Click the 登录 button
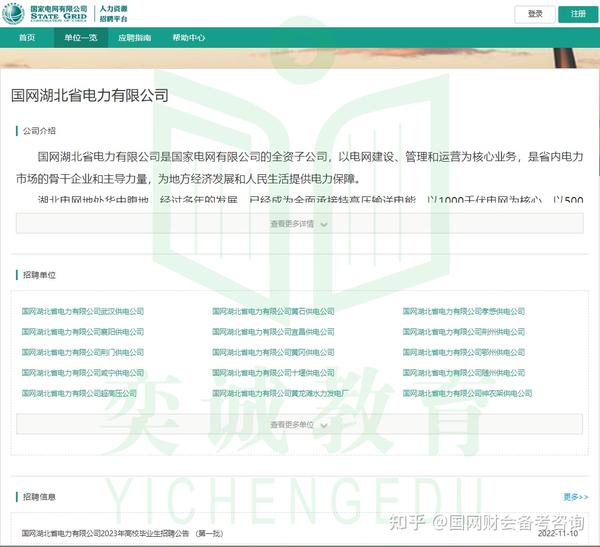 535,14
